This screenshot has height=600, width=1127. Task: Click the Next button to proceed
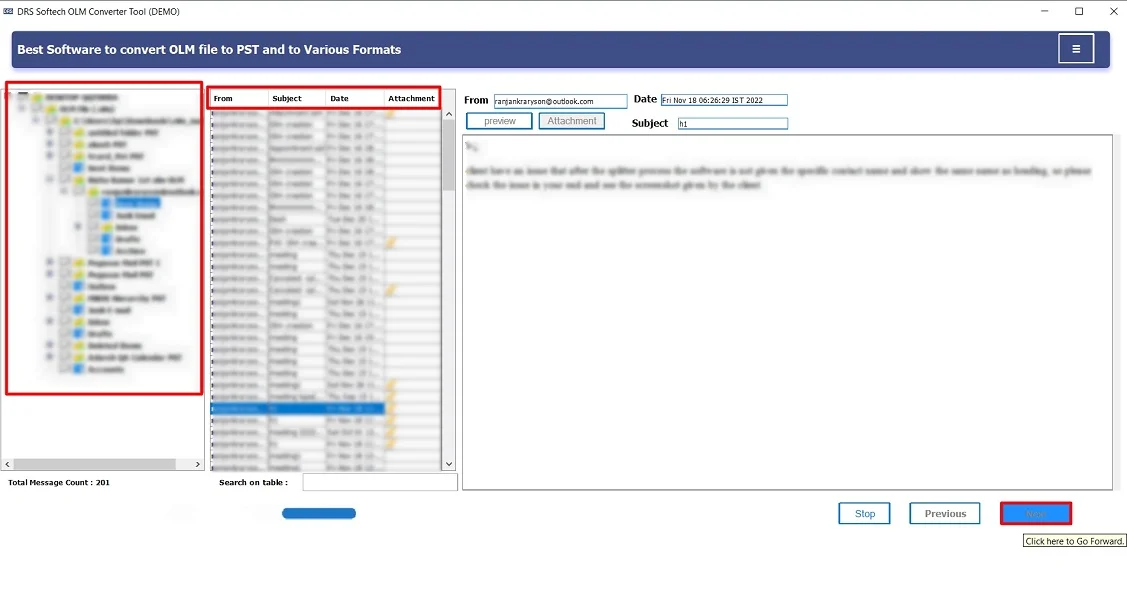click(1035, 513)
